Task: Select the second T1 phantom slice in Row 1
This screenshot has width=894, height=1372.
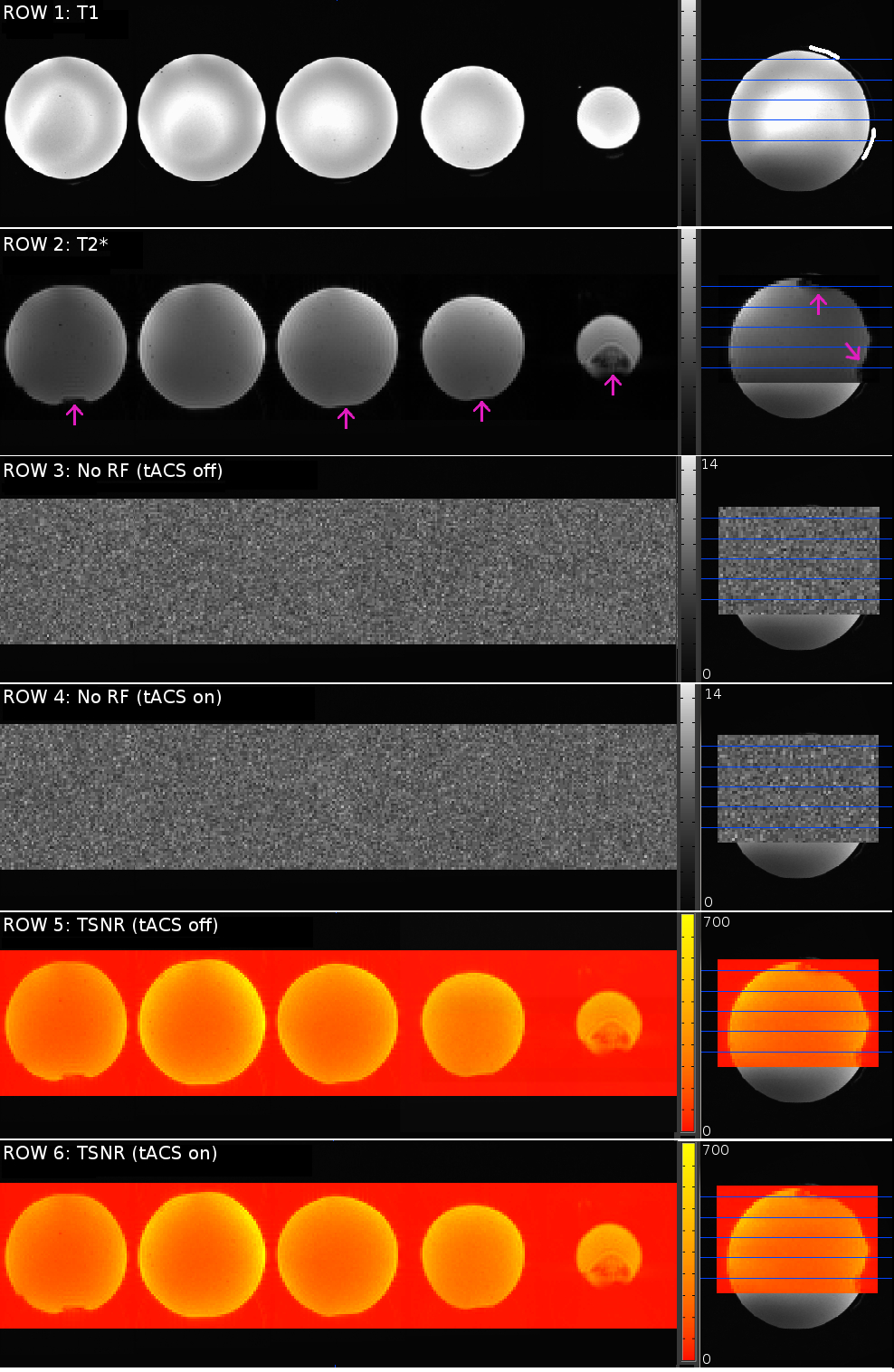Action: [x=201, y=119]
